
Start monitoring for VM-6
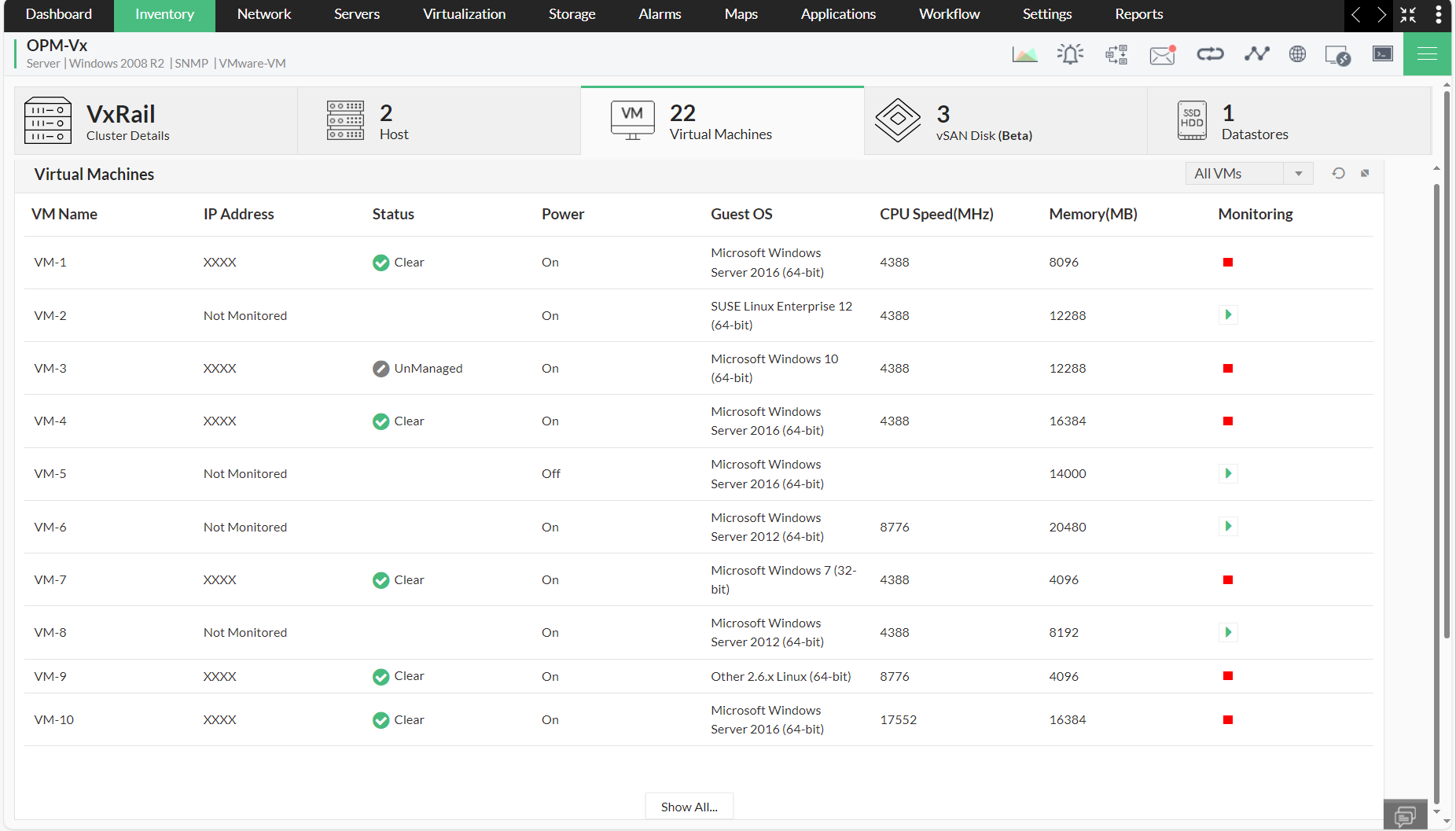[x=1227, y=526]
